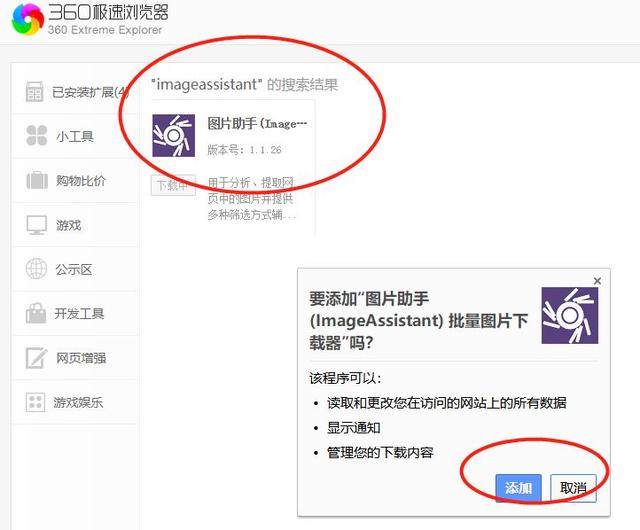The height and width of the screenshot is (530, 640).
Task: Click the 360 Extreme Explorer logo
Action: pyautogui.click(x=28, y=18)
